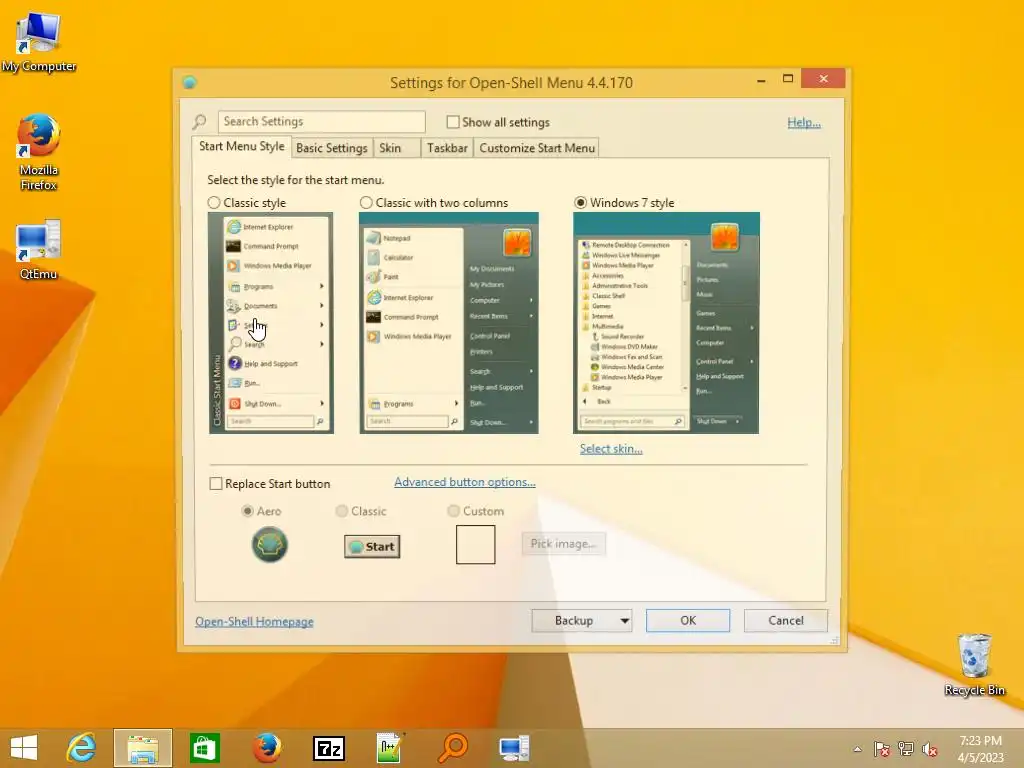Choose the Aero start button radio option

pyautogui.click(x=248, y=511)
